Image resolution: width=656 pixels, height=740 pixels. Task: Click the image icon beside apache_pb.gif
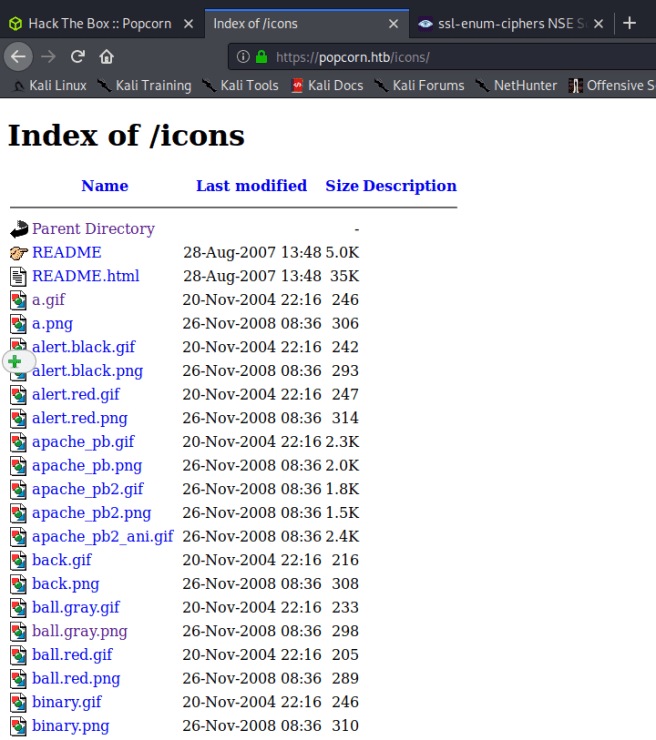[x=19, y=442]
